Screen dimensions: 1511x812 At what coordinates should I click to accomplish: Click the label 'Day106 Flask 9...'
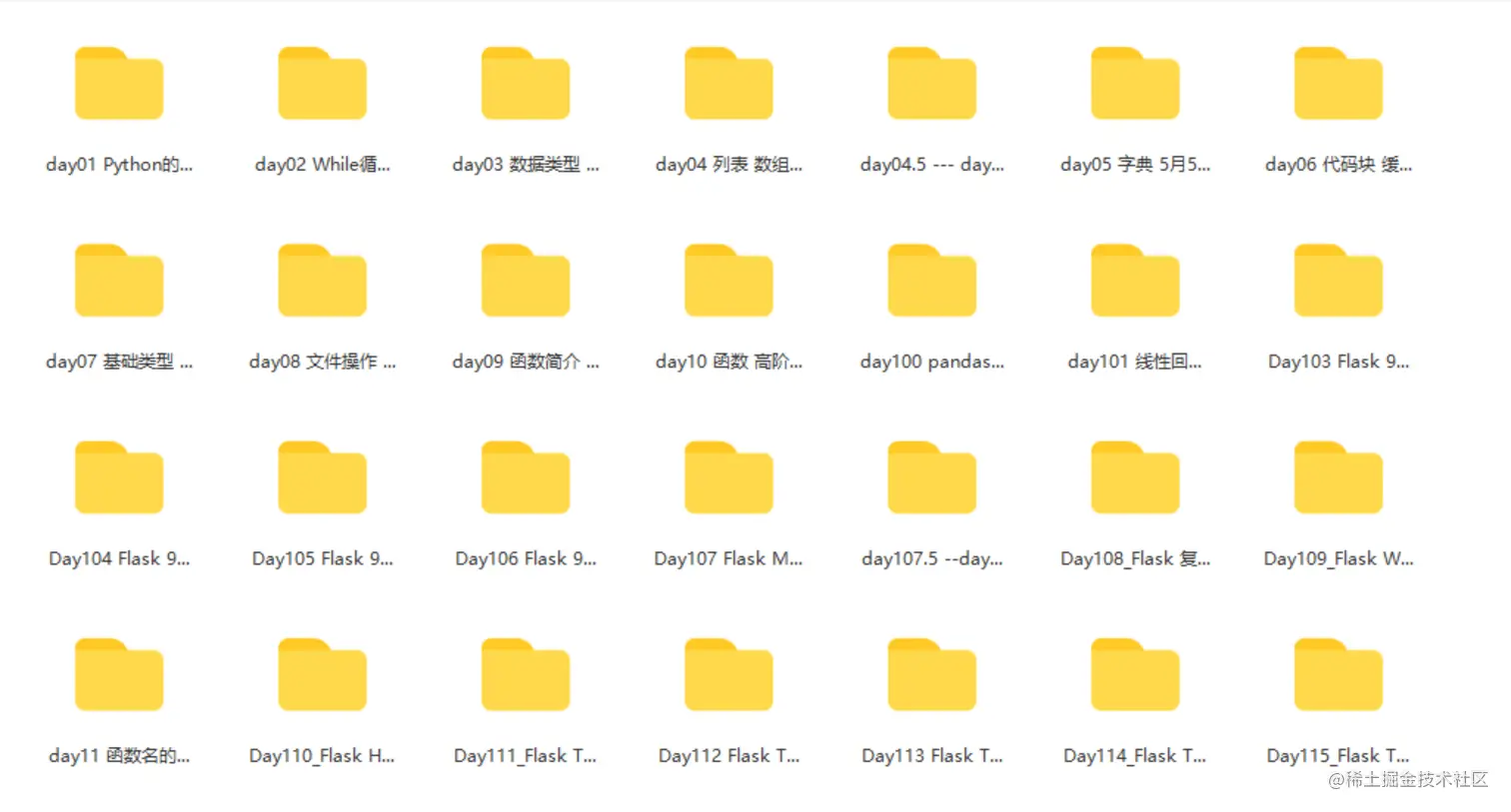point(526,558)
